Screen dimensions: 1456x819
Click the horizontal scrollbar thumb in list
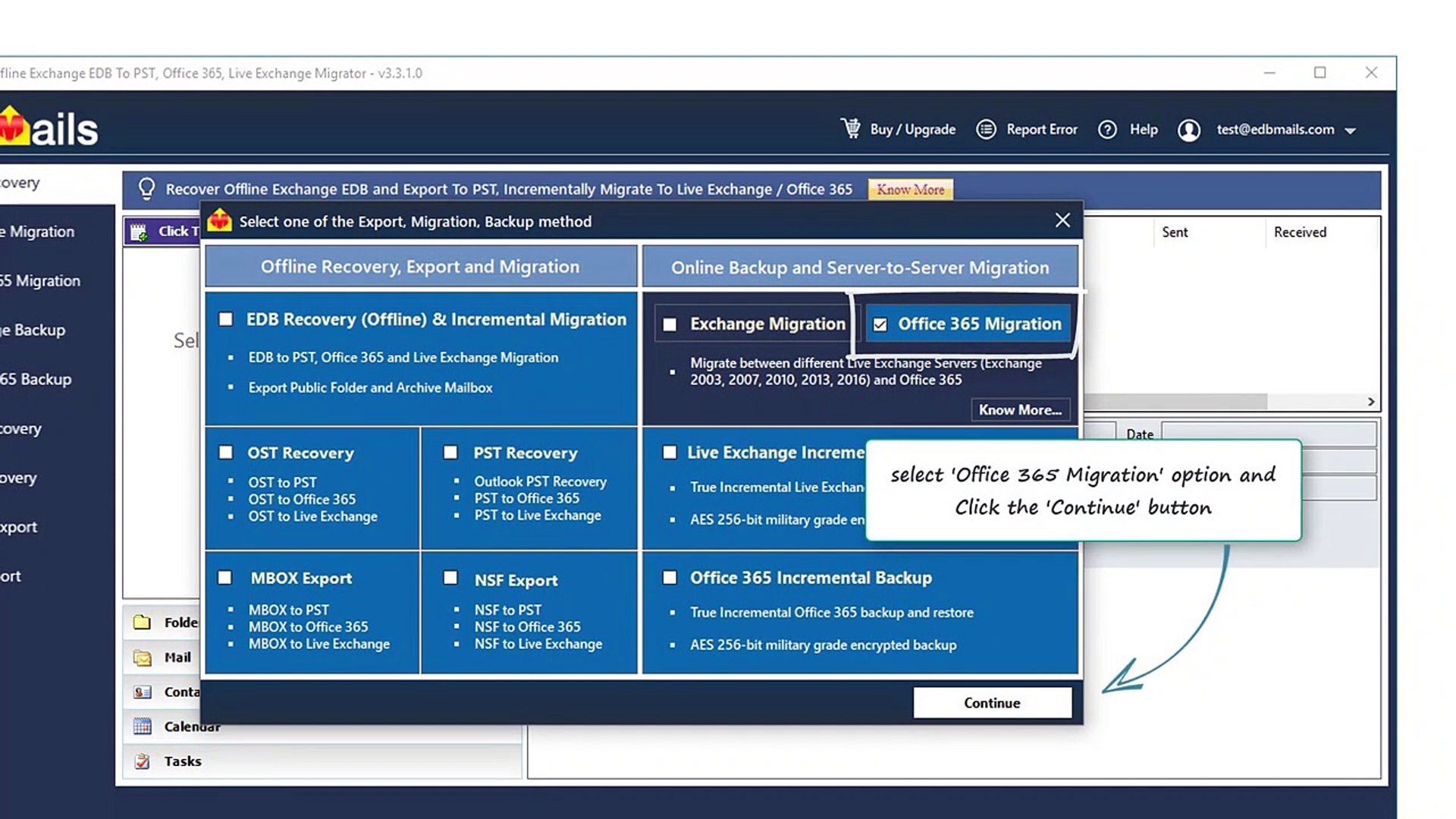pos(1175,402)
